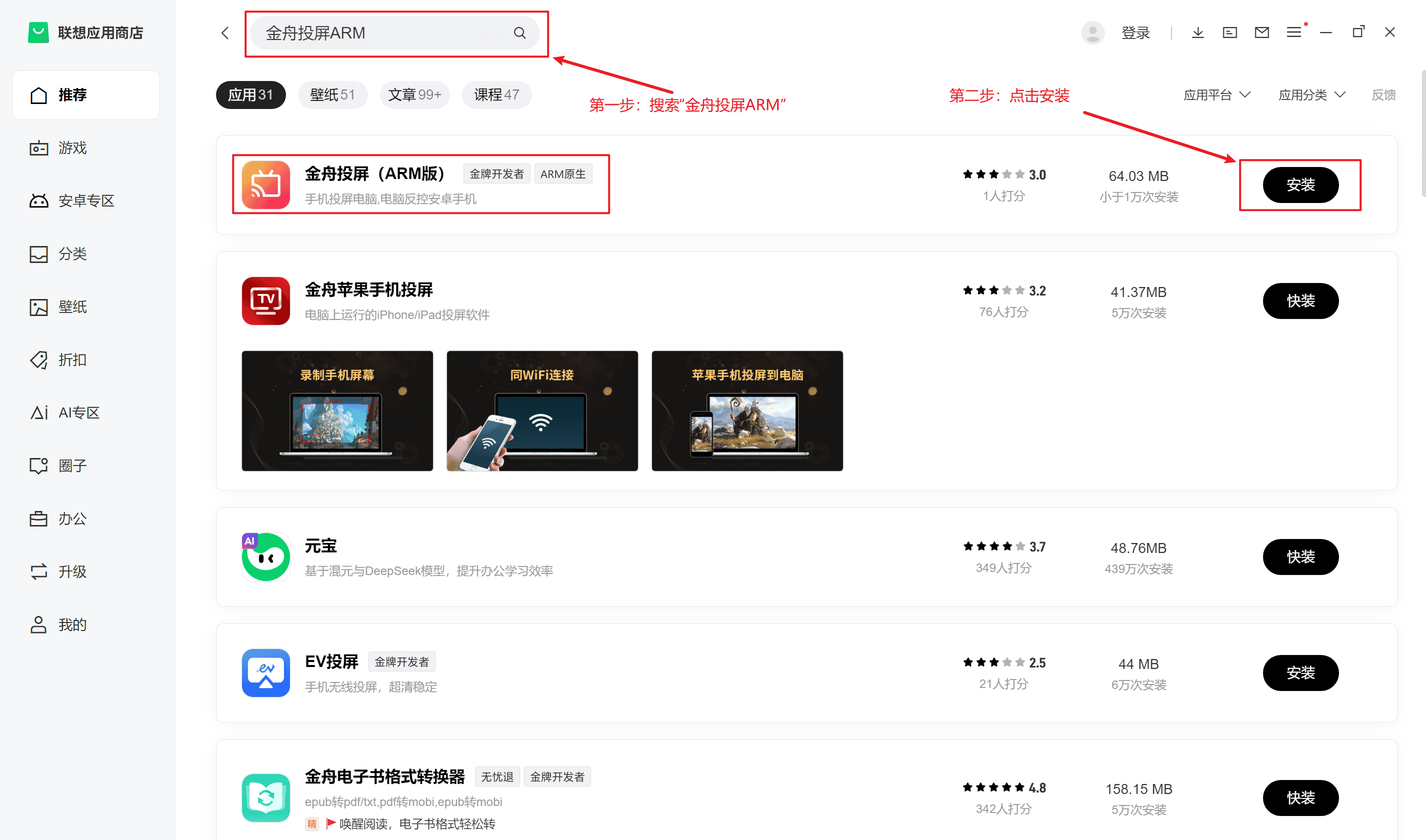Screen dimensions: 1426x840
Task: Open the EV投屏 title
Action: pyautogui.click(x=331, y=661)
